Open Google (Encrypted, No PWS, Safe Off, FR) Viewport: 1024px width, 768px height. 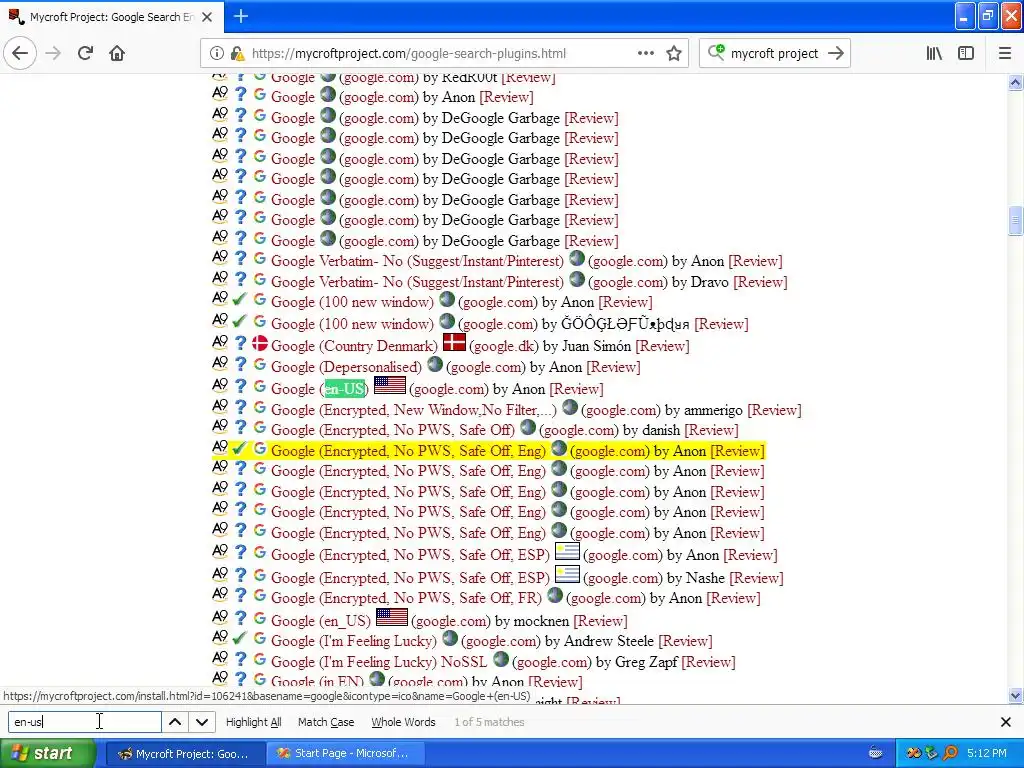click(406, 598)
